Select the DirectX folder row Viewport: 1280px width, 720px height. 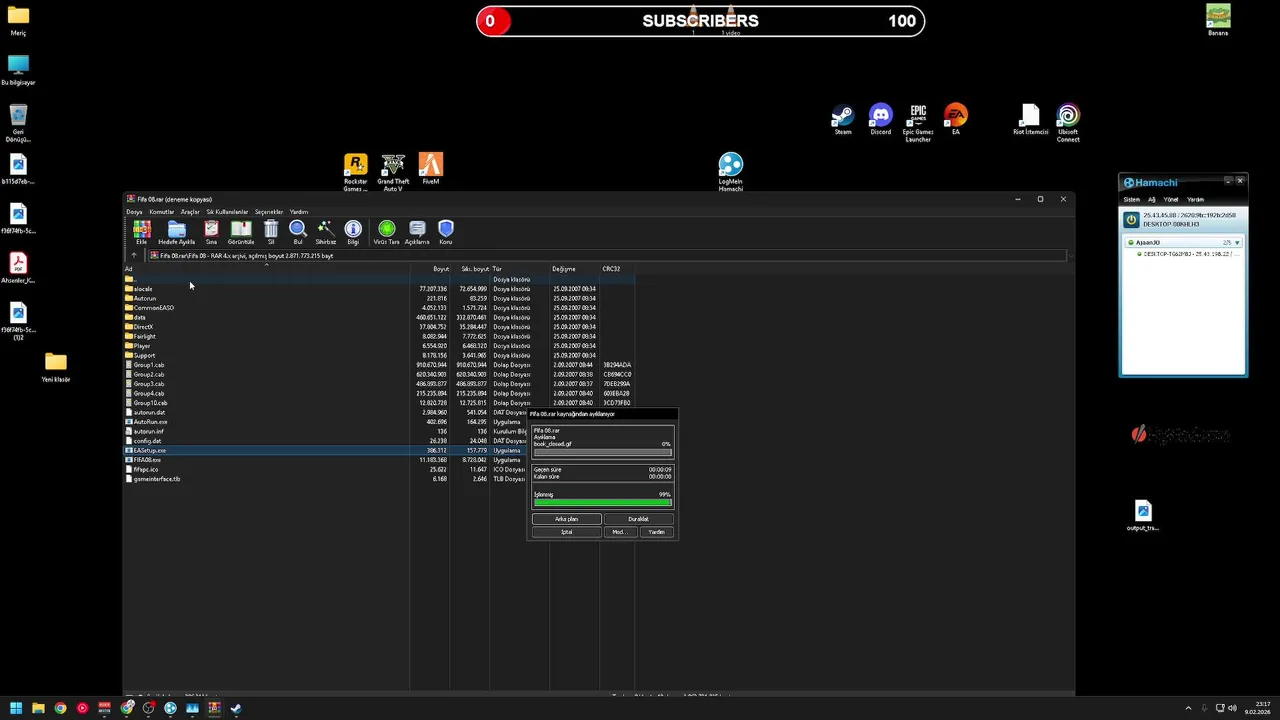pos(378,327)
